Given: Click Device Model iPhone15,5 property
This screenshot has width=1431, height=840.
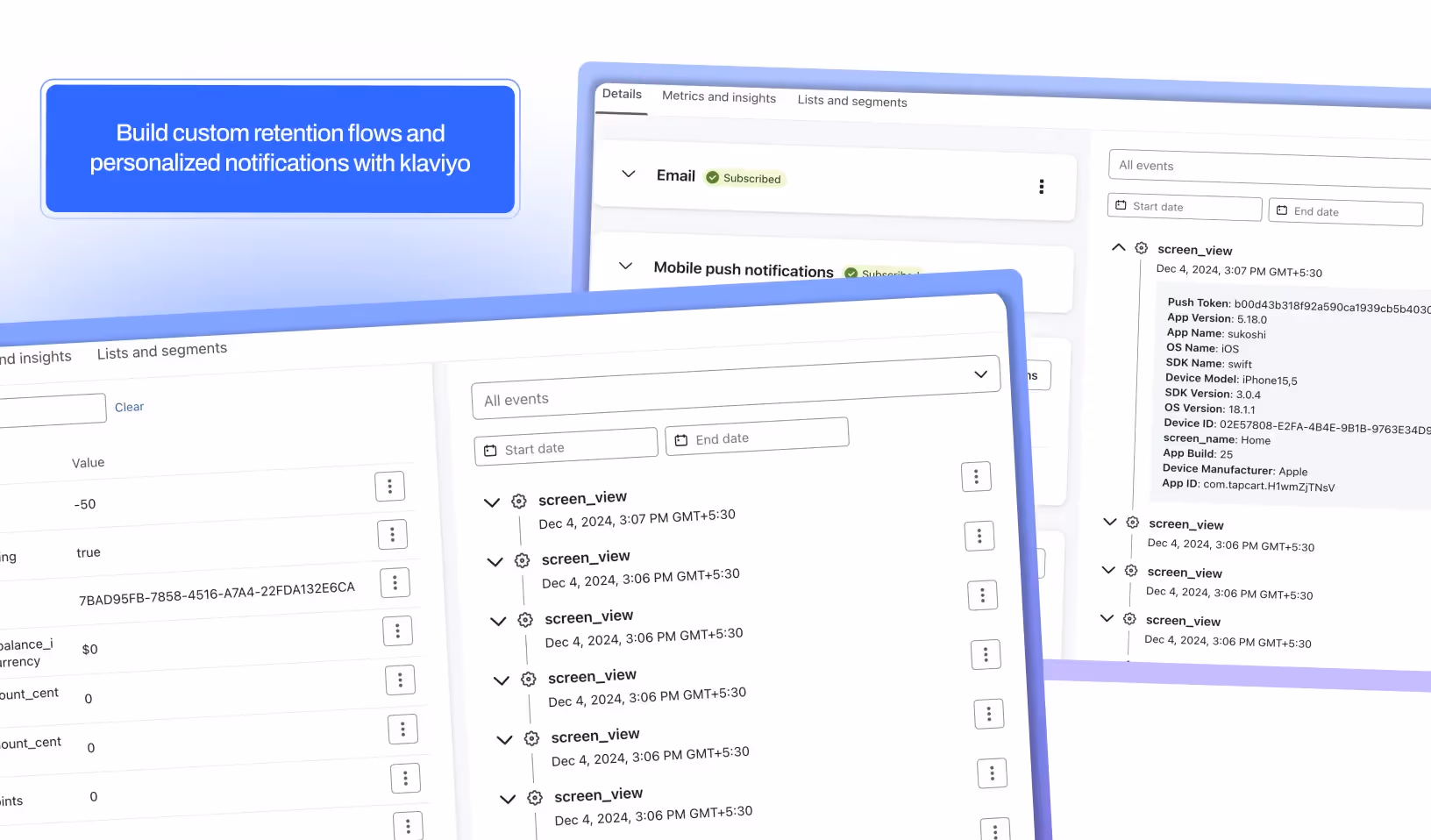Looking at the screenshot, I should (1231, 379).
